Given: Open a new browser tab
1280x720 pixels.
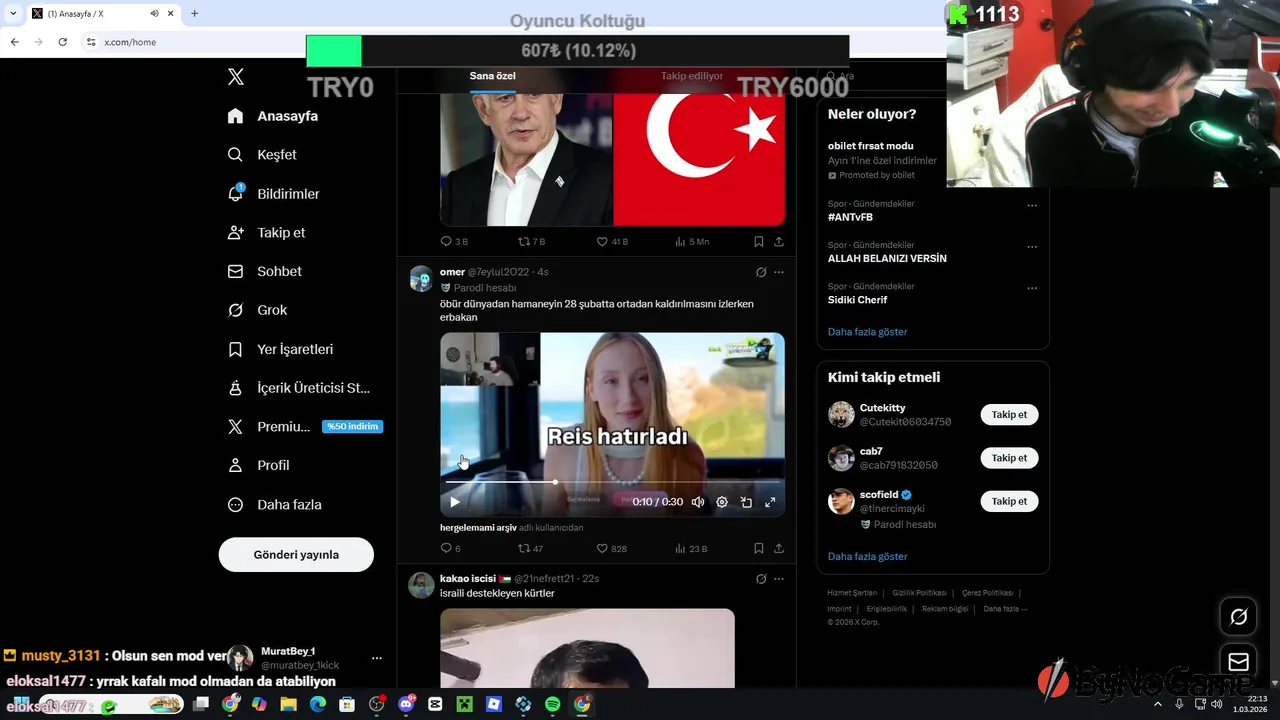Looking at the screenshot, I should pos(194,13).
